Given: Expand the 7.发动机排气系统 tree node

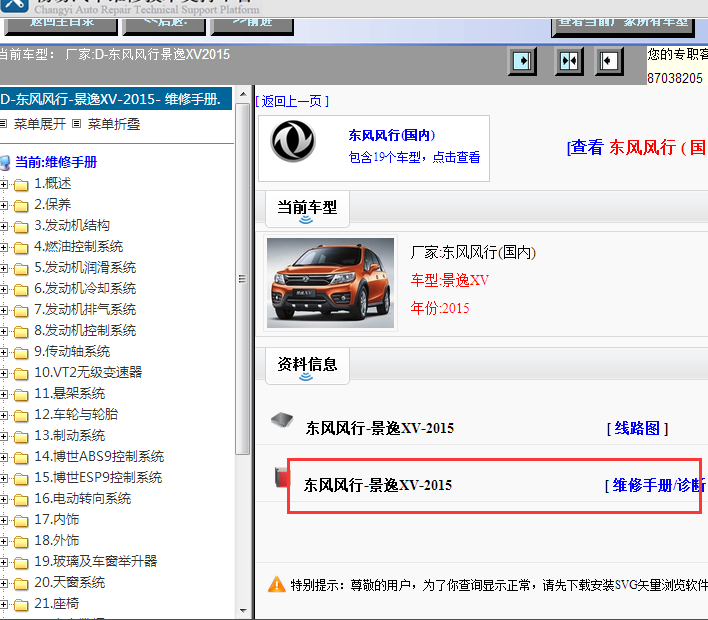Looking at the screenshot, I should click(4, 311).
